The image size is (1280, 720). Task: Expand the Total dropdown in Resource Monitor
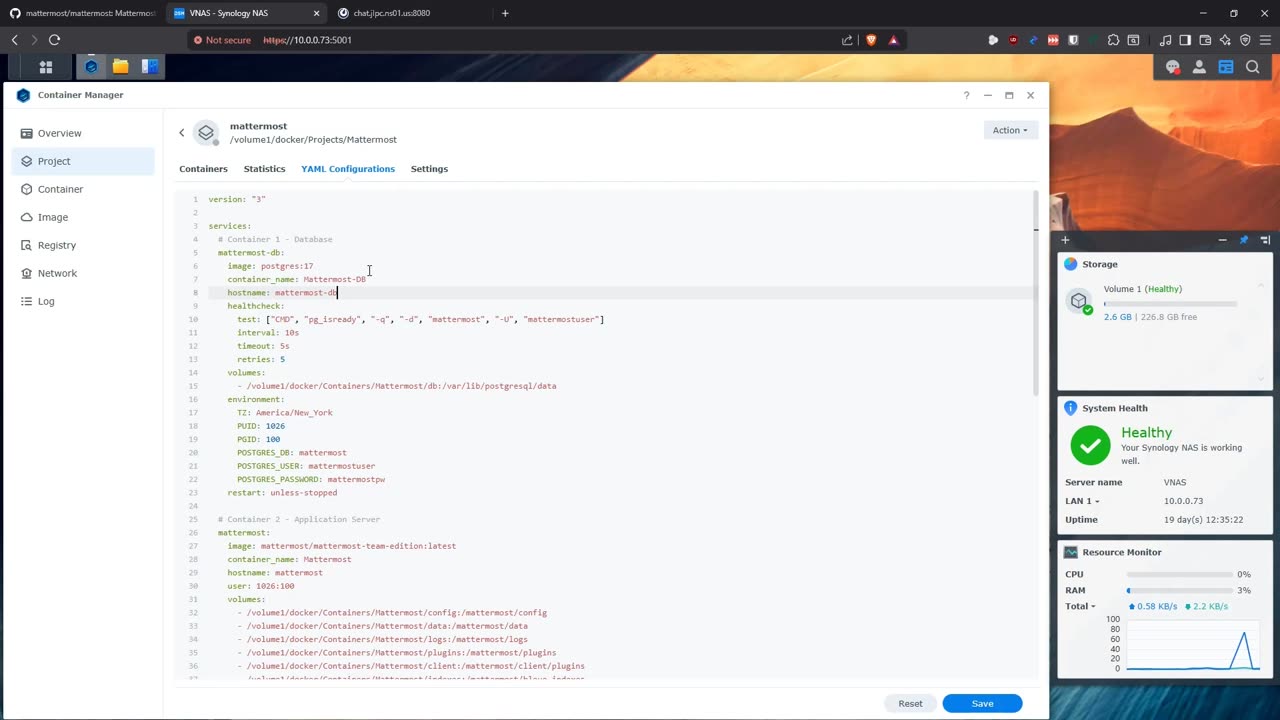(1080, 606)
